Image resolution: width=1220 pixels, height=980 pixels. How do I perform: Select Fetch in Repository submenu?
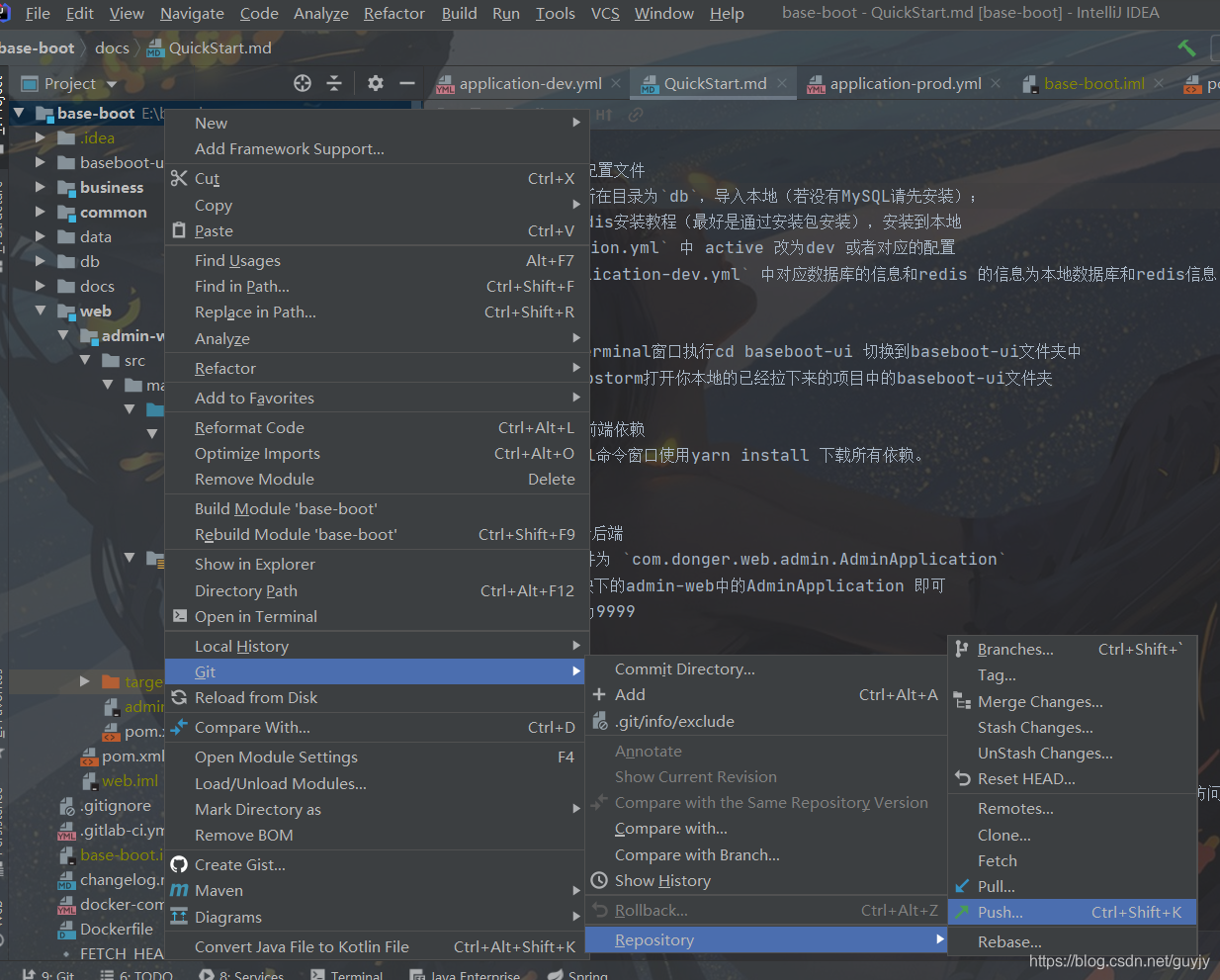[x=1073, y=860]
